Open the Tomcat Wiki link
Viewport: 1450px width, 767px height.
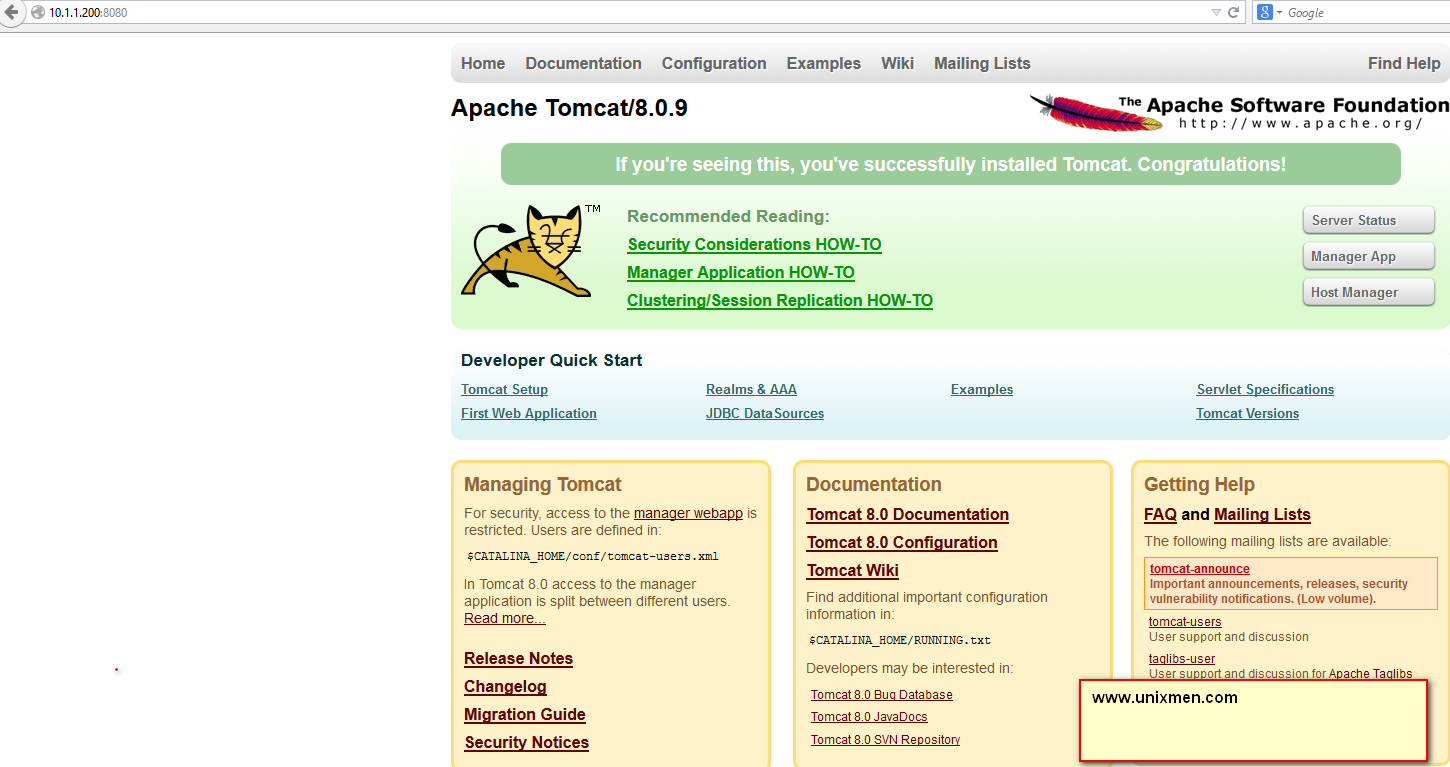853,570
